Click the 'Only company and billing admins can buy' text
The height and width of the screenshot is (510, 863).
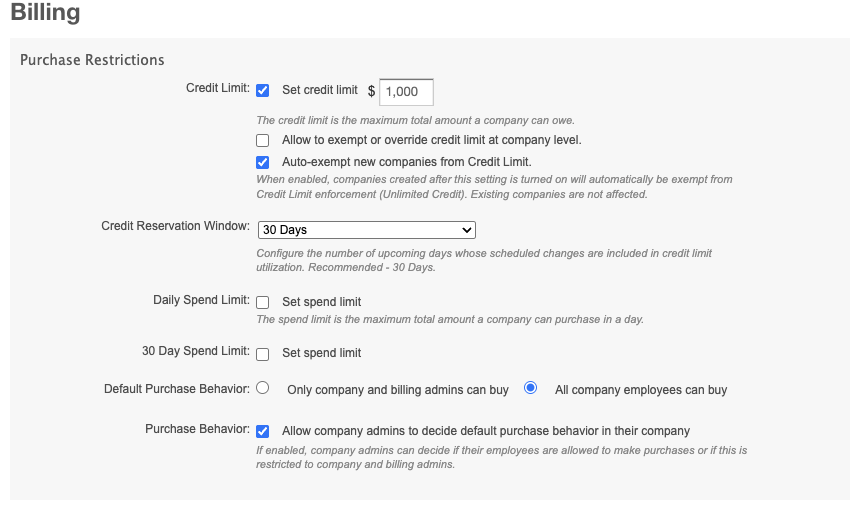tap(398, 390)
